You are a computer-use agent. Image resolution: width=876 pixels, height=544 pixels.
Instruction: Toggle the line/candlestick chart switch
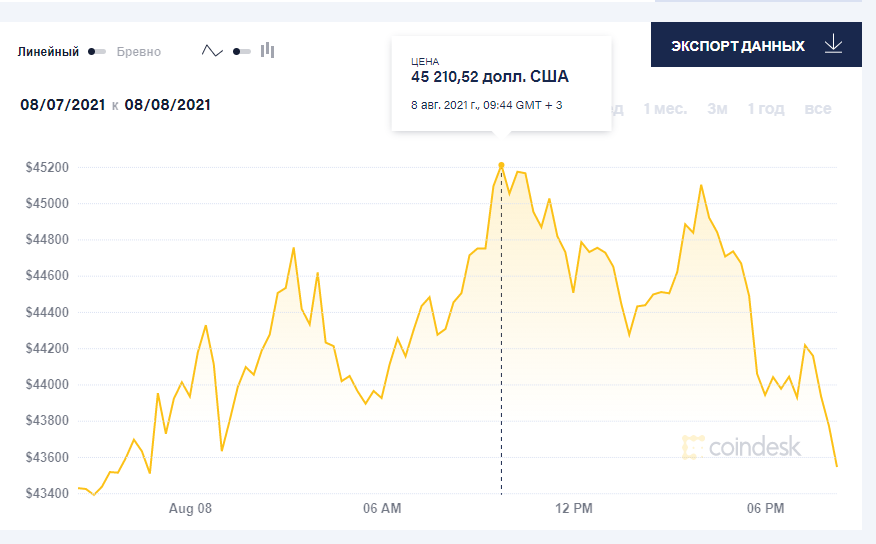(241, 51)
